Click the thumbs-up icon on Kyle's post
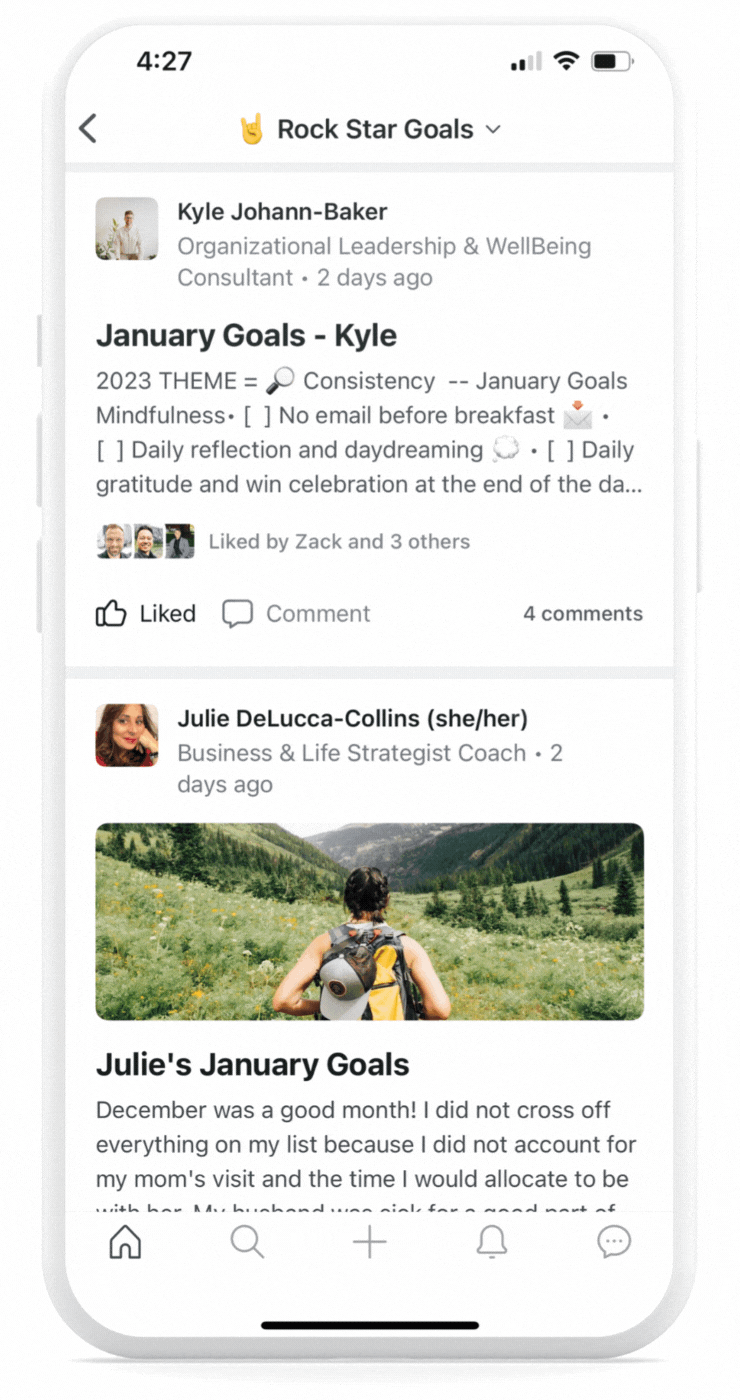The height and width of the screenshot is (1400, 740). click(x=111, y=613)
